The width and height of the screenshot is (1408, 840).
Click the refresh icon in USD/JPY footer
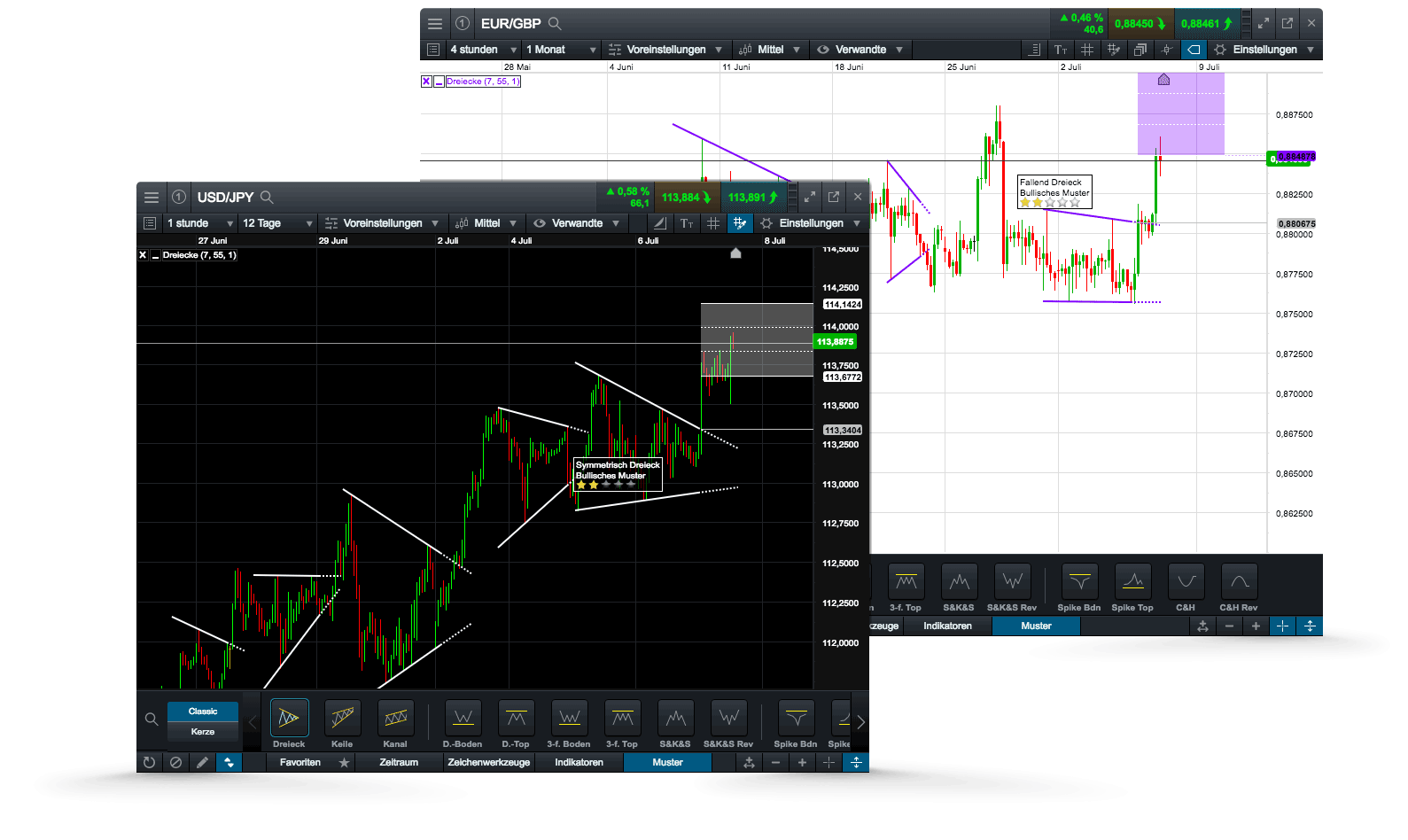[149, 762]
